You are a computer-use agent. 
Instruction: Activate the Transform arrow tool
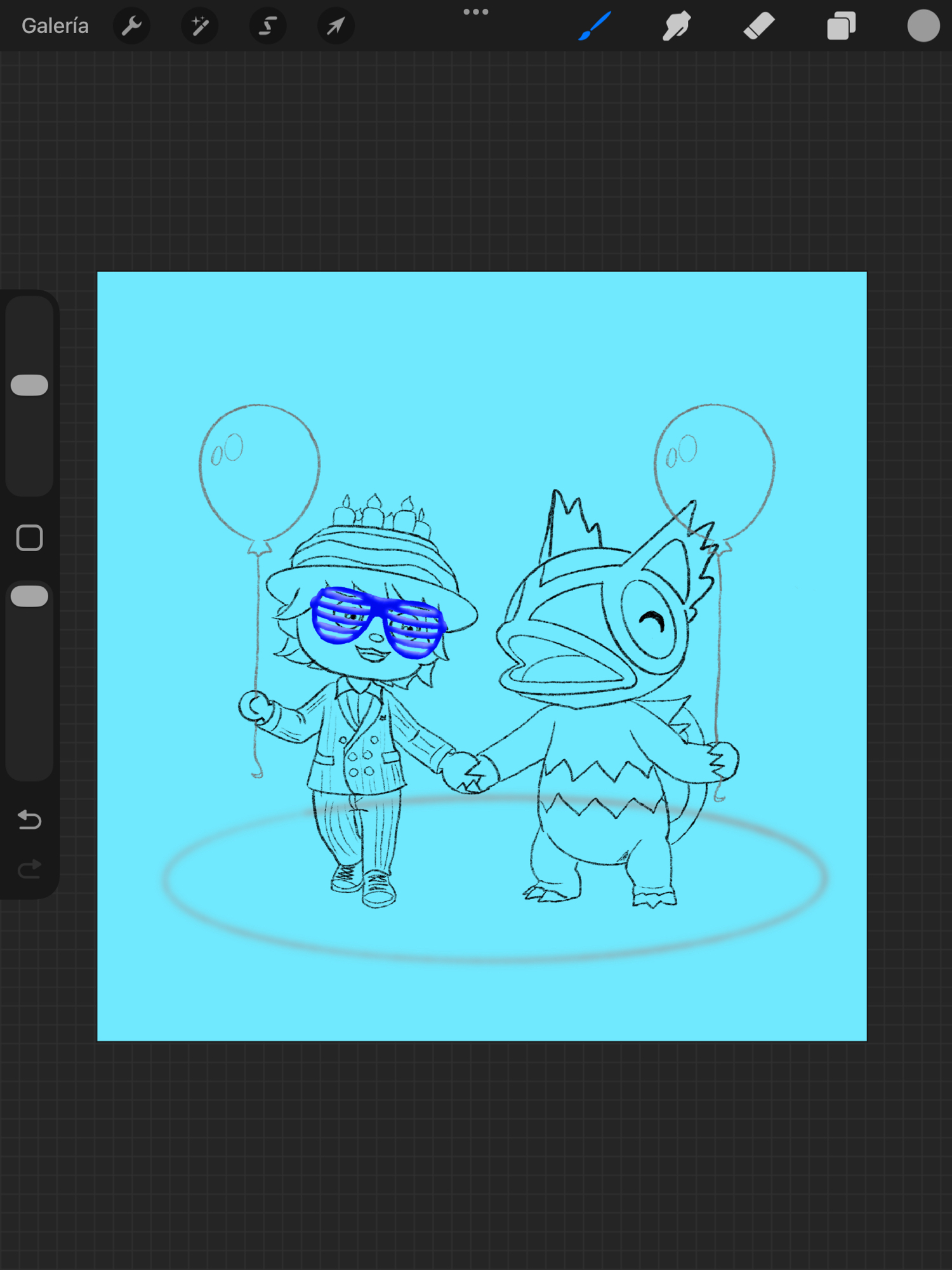pos(336,26)
